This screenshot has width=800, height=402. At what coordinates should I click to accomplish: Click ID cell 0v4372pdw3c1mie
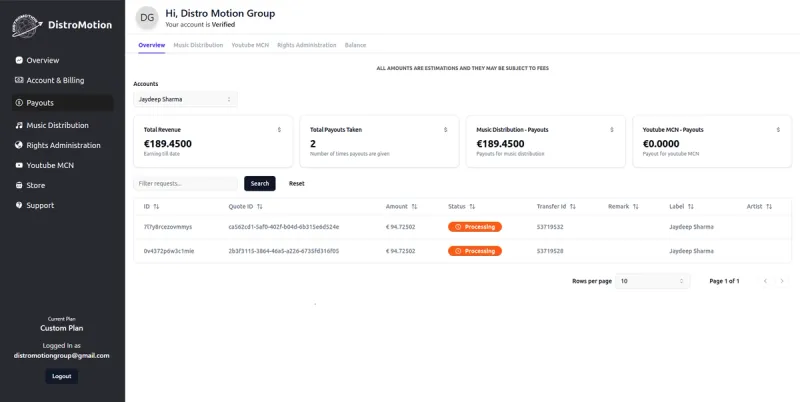pyautogui.click(x=168, y=251)
